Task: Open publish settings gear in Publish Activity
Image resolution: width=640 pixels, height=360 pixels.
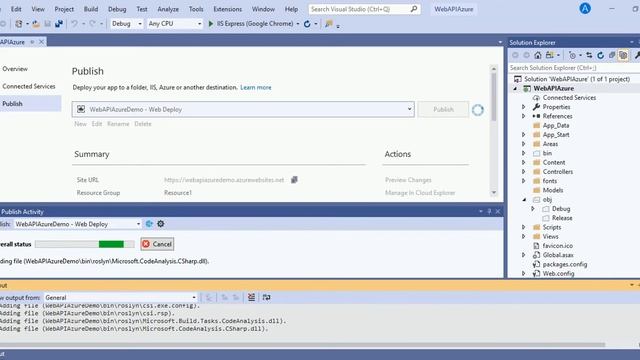Action: click(x=161, y=224)
